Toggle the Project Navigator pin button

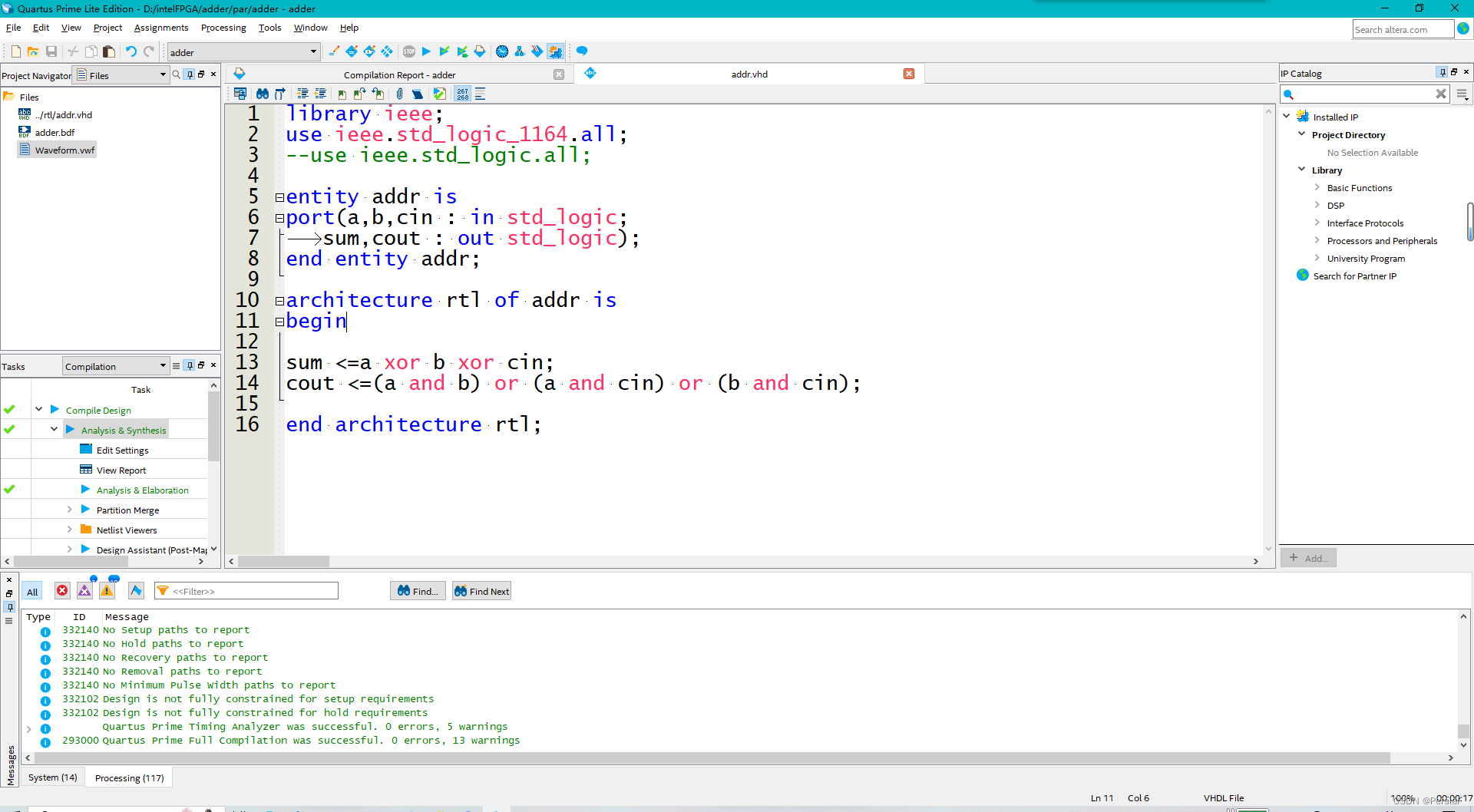coord(190,74)
